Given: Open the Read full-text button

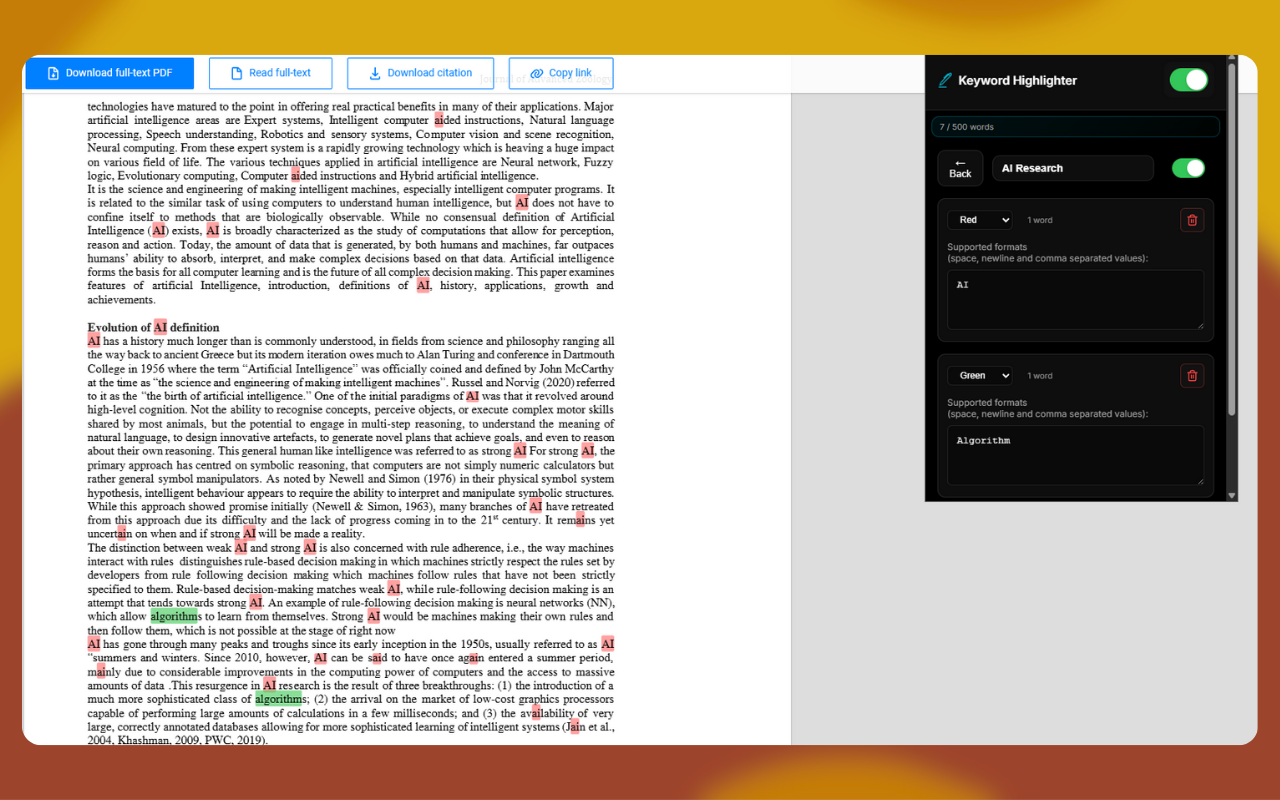Looking at the screenshot, I should (x=270, y=73).
